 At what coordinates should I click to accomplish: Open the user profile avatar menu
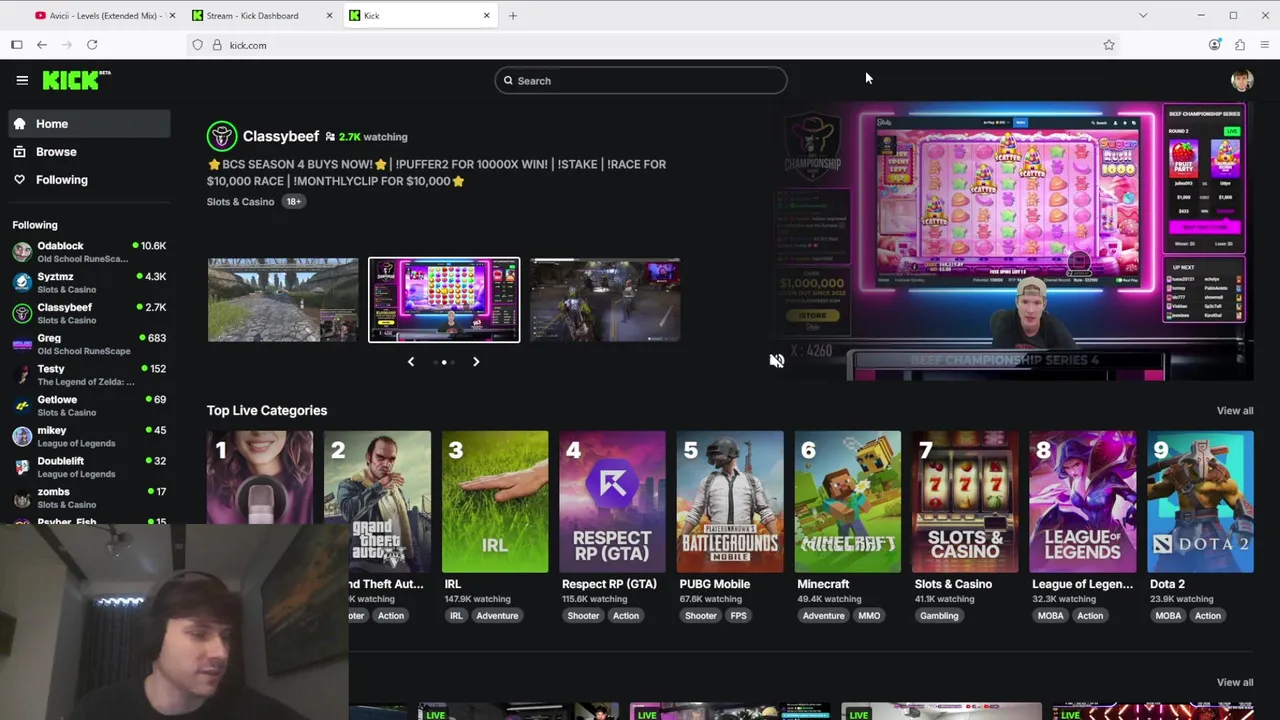(1242, 81)
